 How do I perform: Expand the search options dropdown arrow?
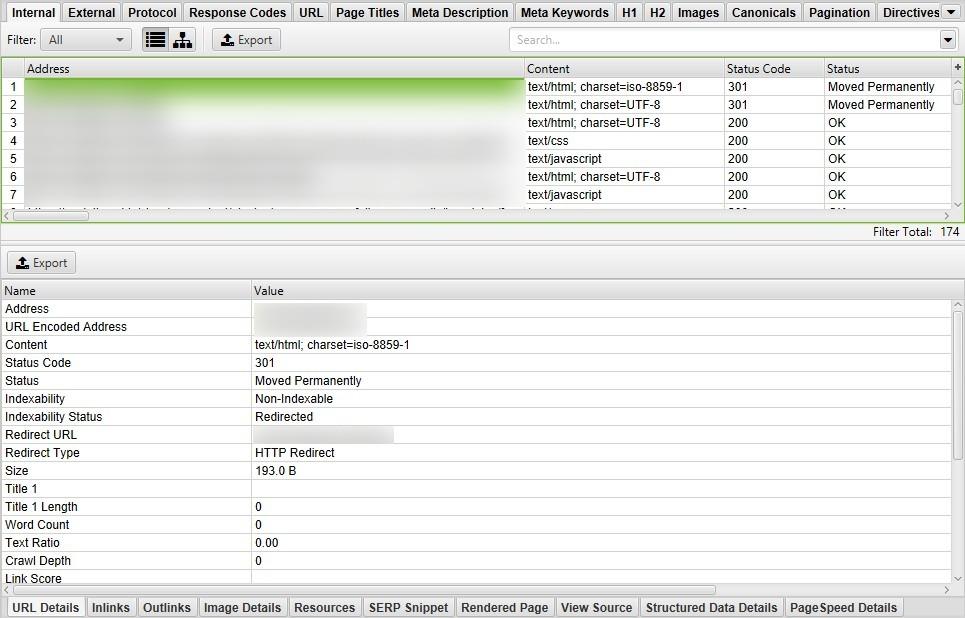(948, 40)
